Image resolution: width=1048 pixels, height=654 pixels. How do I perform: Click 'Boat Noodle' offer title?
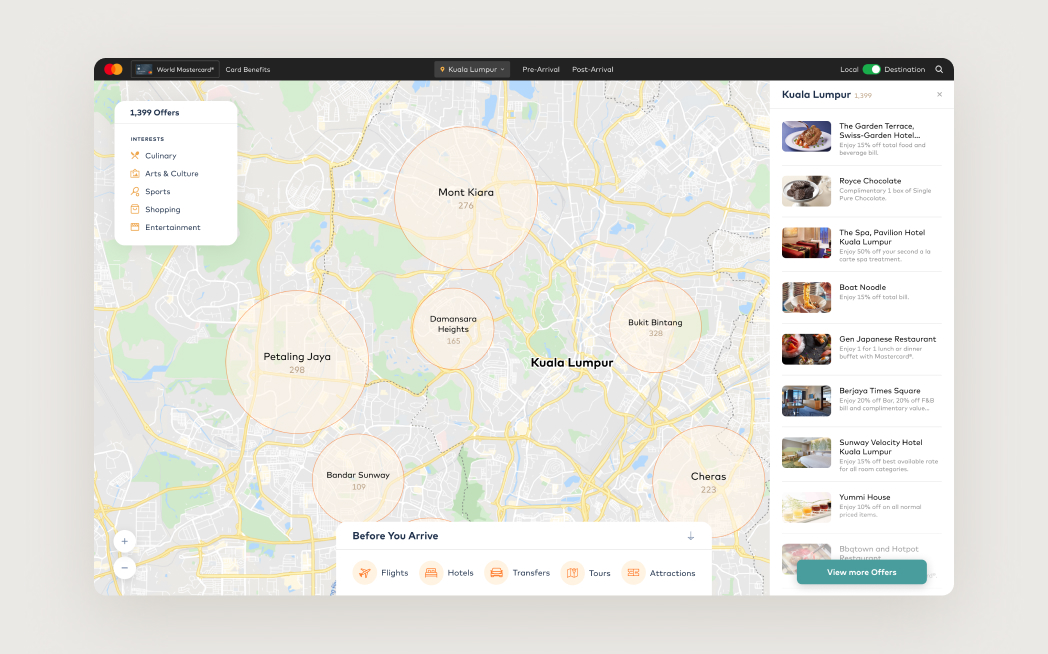click(x=862, y=287)
